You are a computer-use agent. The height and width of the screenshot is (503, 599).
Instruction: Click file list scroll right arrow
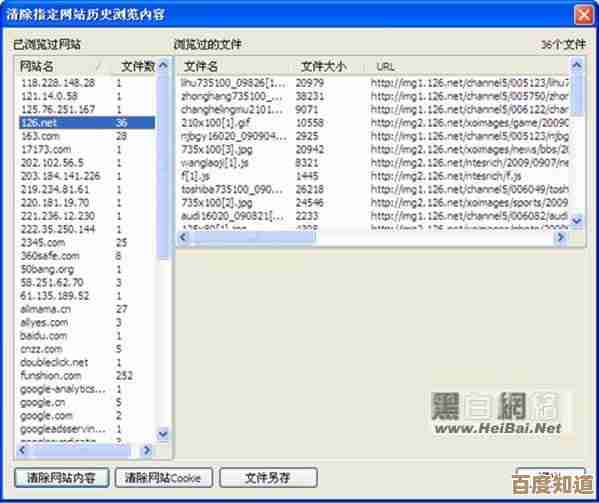click(560, 237)
